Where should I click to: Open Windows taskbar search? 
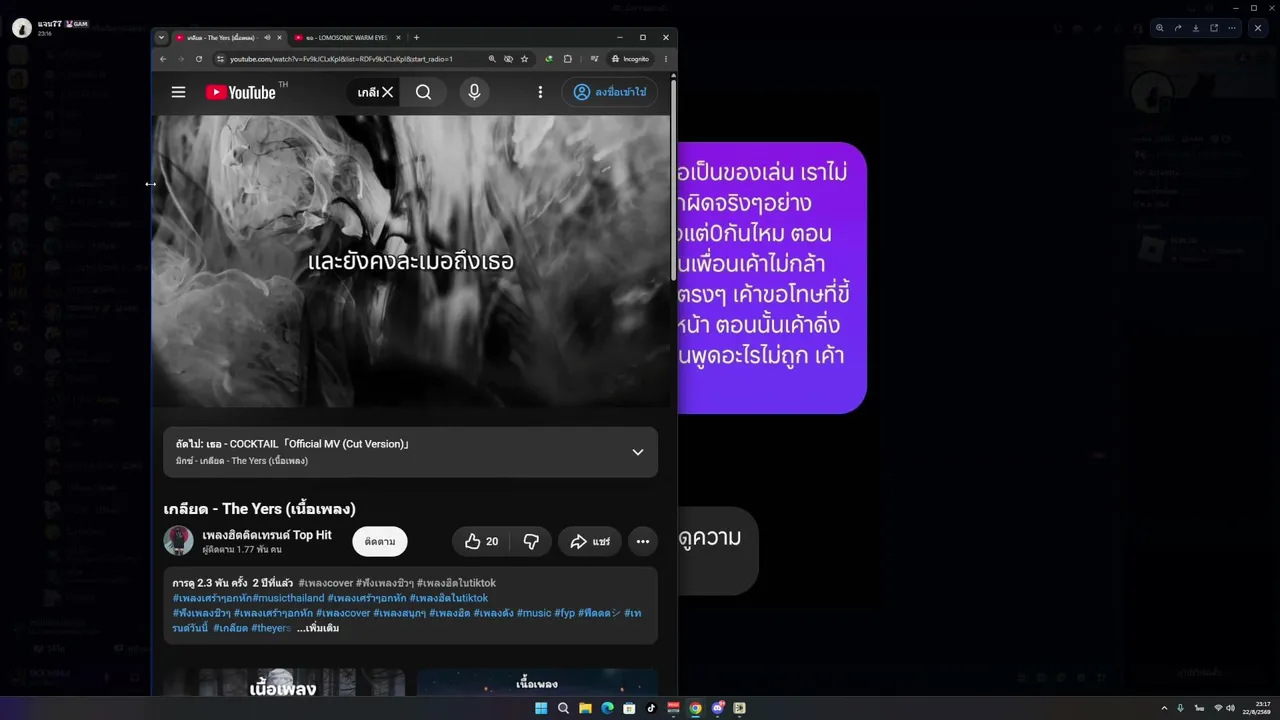[563, 708]
